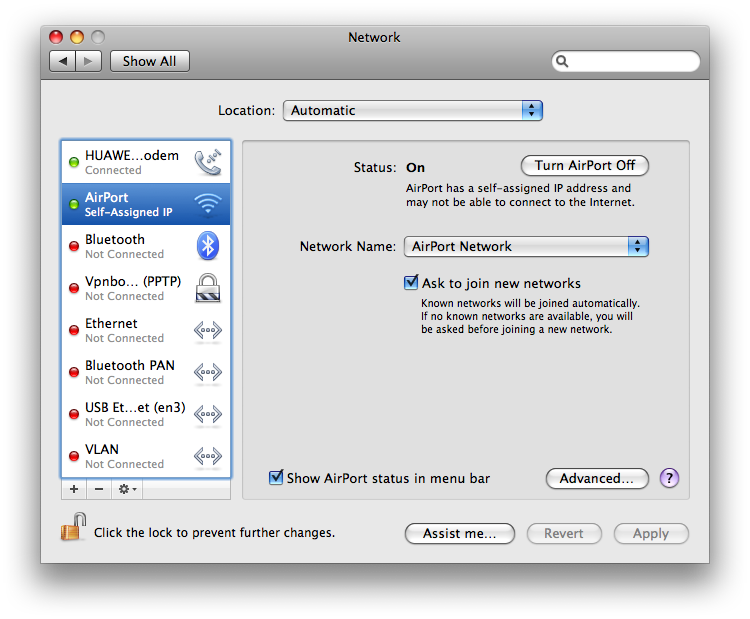
Task: Click the green status dot beside AirPort
Action: point(74,204)
